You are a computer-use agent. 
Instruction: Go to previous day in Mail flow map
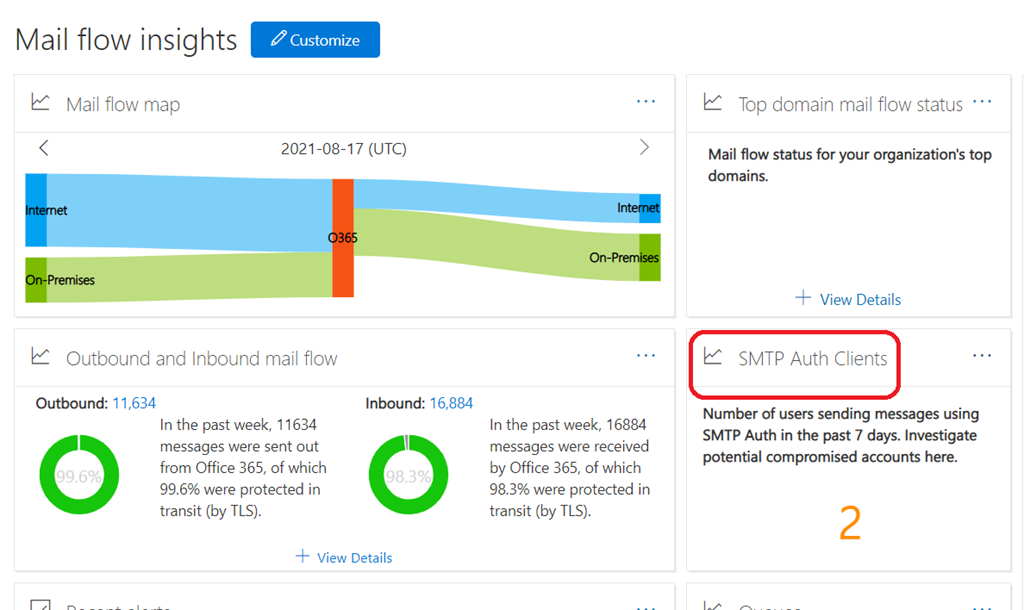pyautogui.click(x=43, y=148)
